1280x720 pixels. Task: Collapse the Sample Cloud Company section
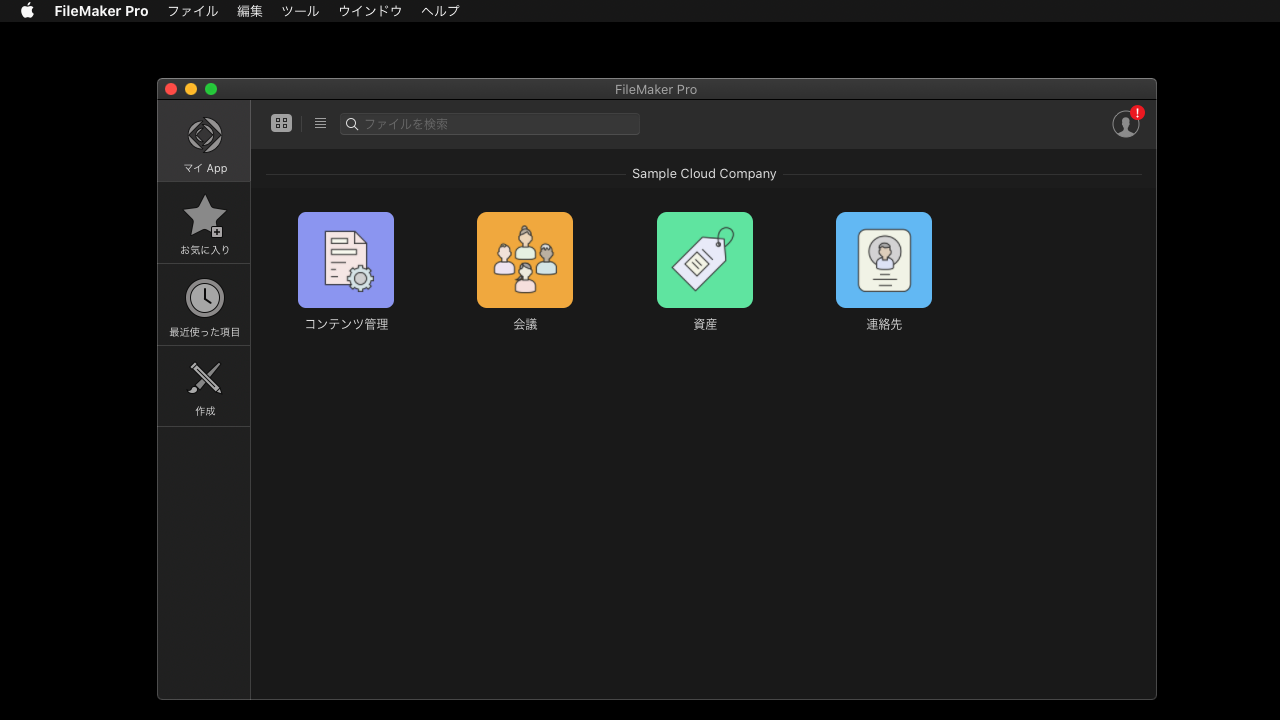704,173
